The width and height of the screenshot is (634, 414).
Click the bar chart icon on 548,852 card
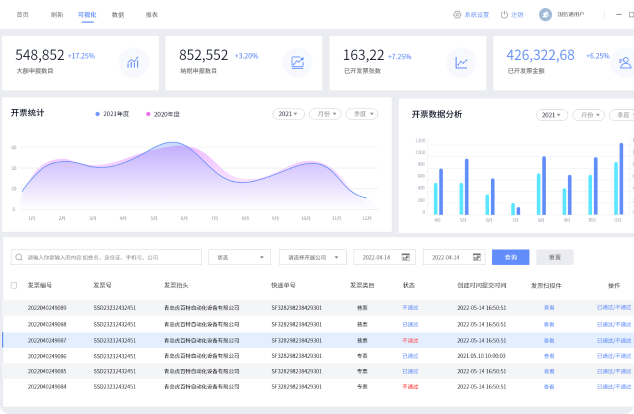[132, 62]
